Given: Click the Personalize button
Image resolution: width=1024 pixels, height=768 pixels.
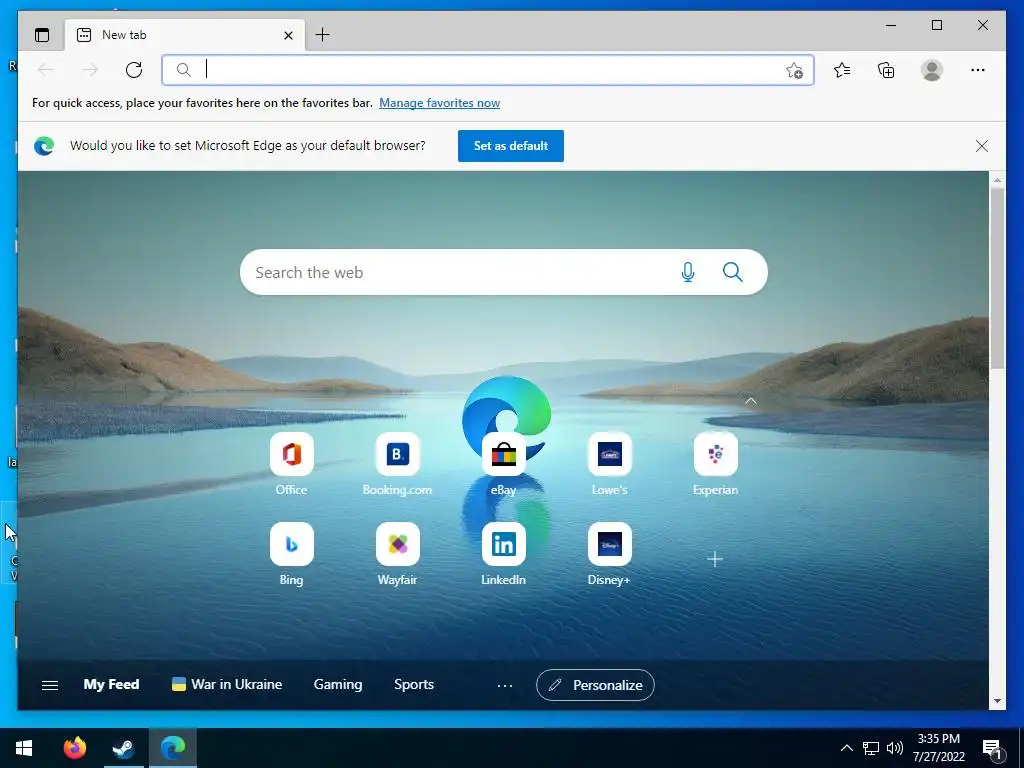Looking at the screenshot, I should 595,685.
